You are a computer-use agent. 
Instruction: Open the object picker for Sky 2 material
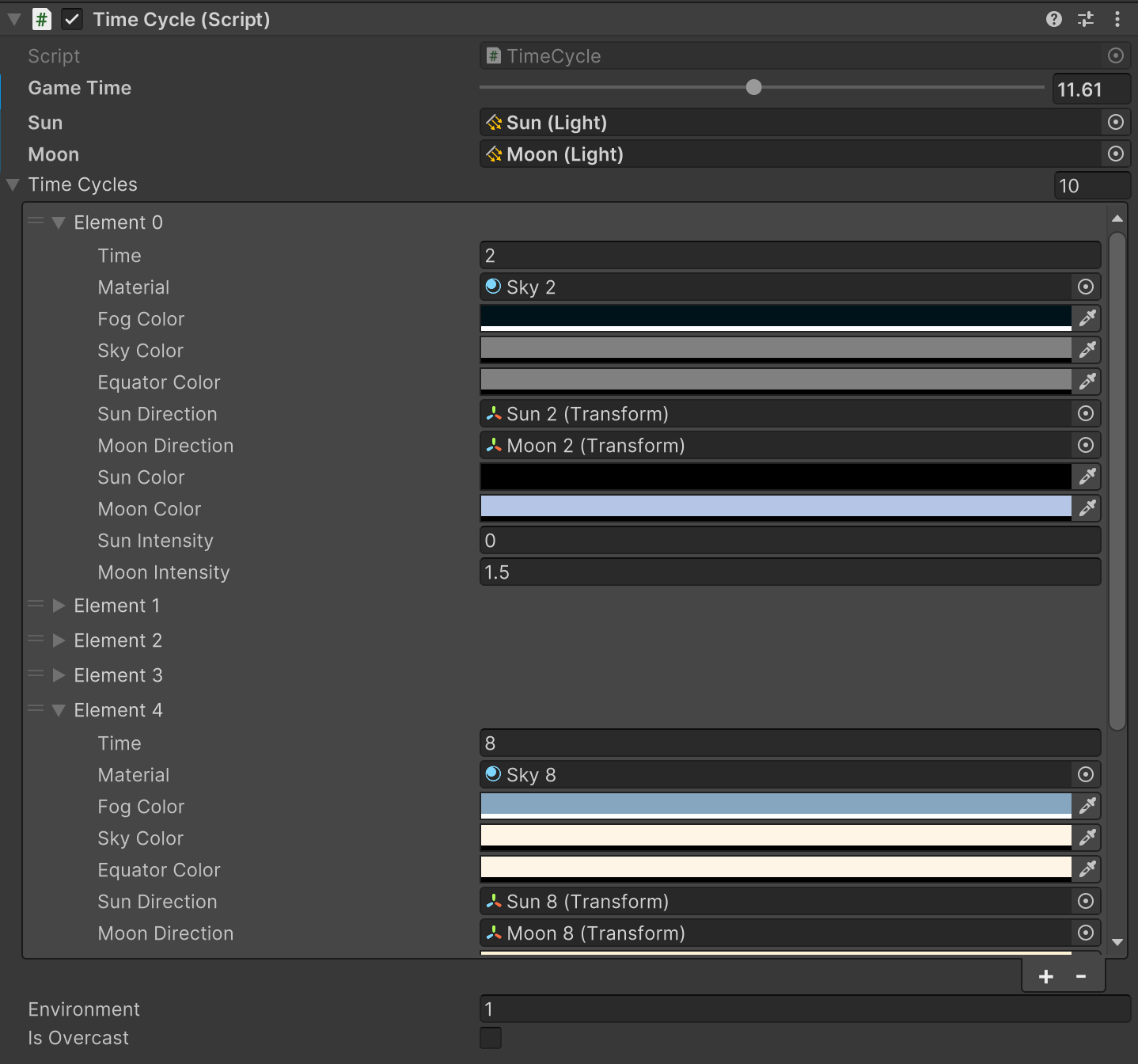[x=1086, y=287]
